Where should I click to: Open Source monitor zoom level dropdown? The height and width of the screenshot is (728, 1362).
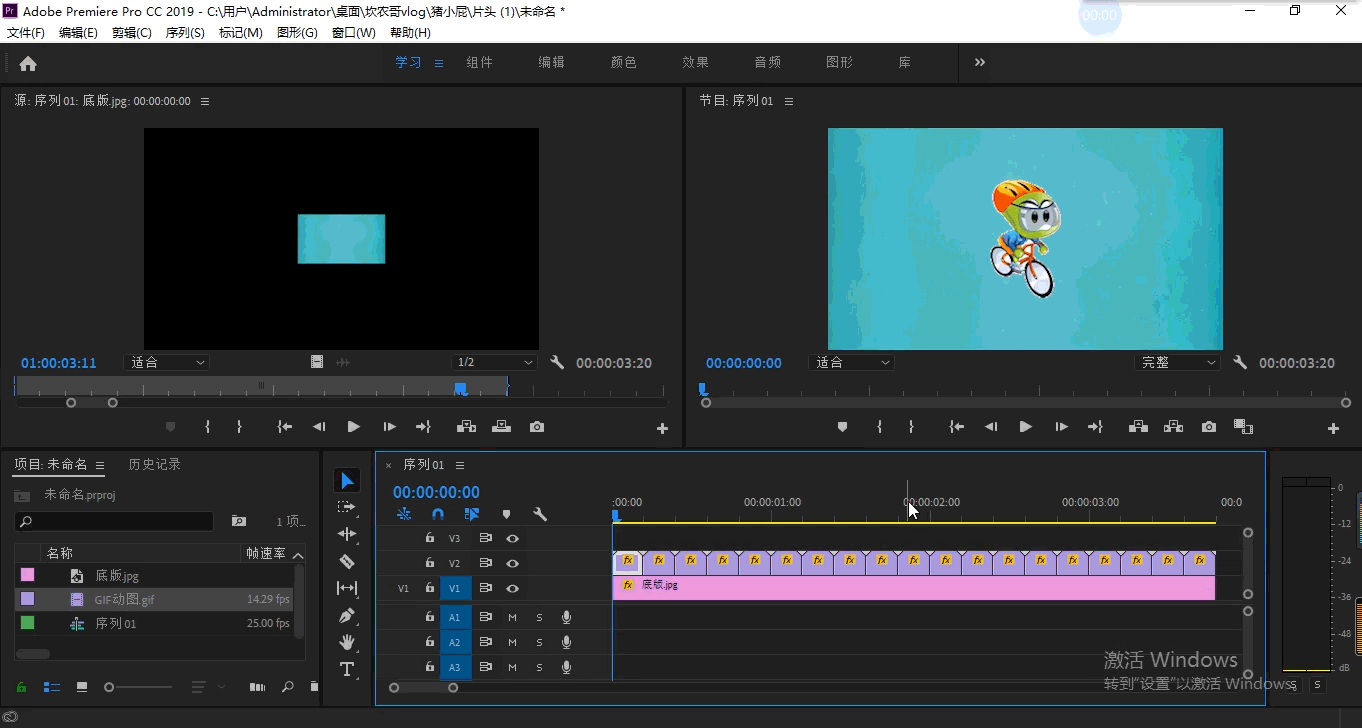point(166,363)
